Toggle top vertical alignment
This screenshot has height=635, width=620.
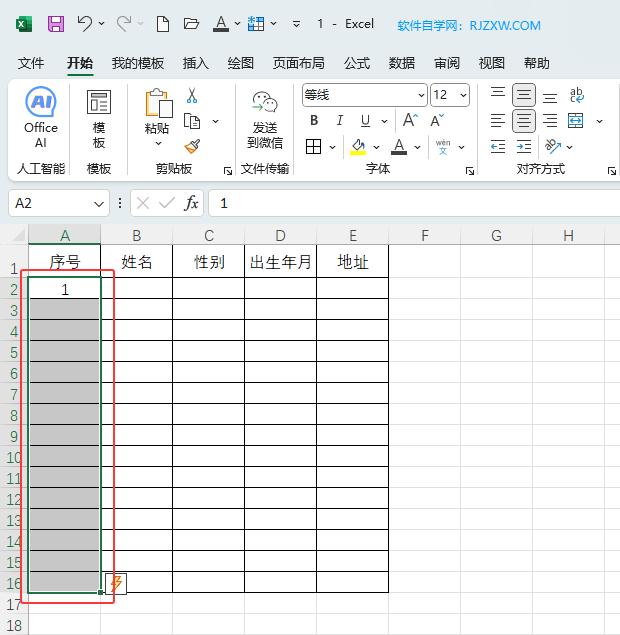click(x=498, y=94)
